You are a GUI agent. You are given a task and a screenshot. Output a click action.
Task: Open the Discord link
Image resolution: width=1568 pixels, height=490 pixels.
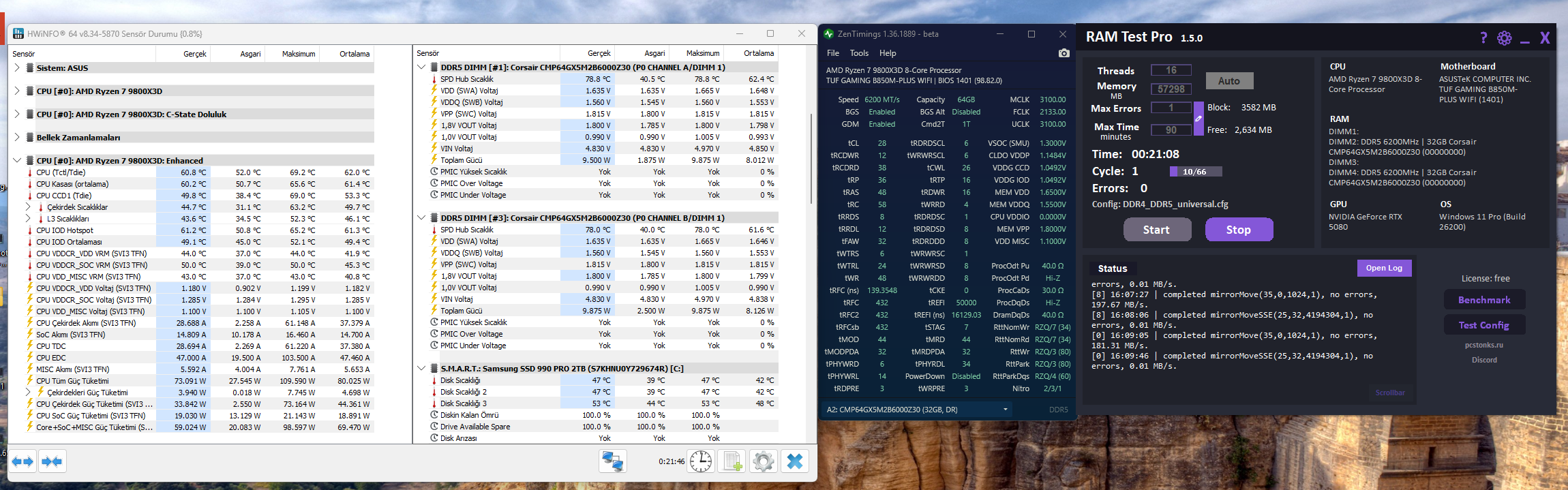[1484, 360]
